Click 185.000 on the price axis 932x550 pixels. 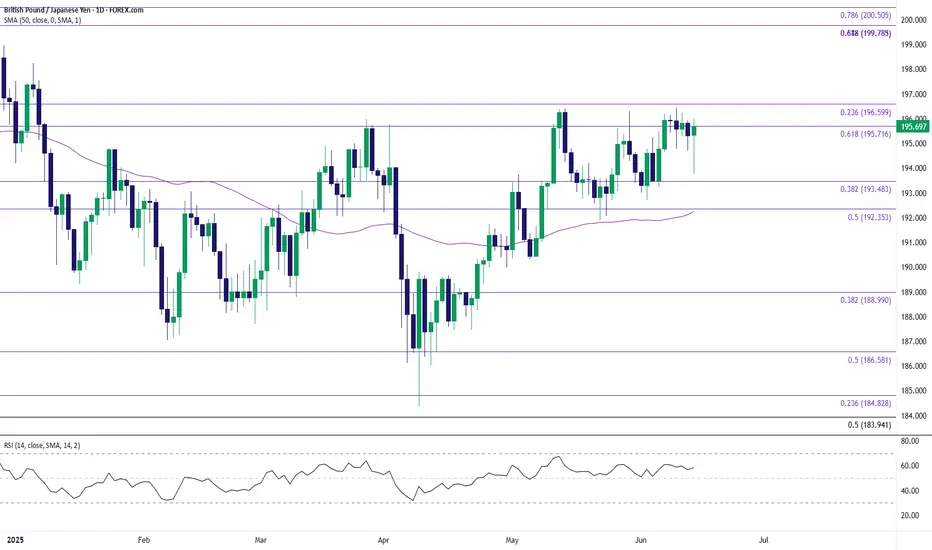tap(914, 391)
